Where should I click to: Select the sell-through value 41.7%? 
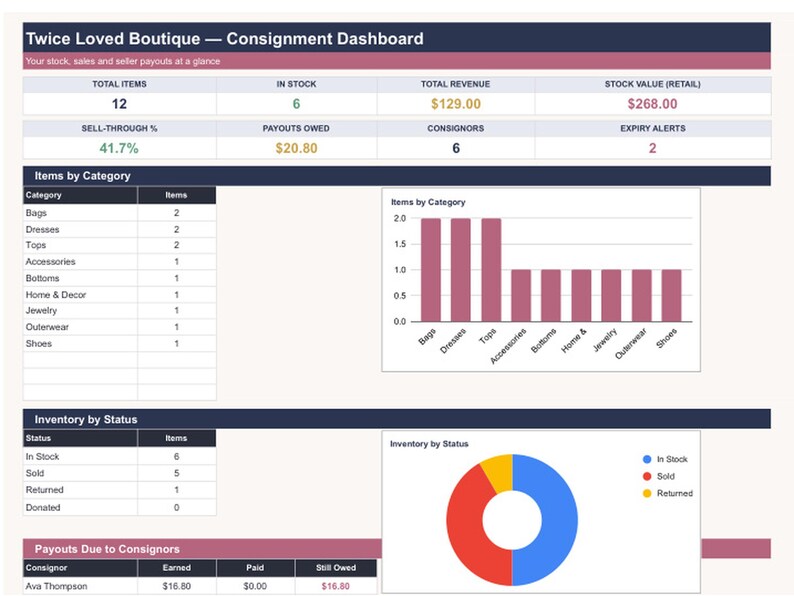[119, 148]
